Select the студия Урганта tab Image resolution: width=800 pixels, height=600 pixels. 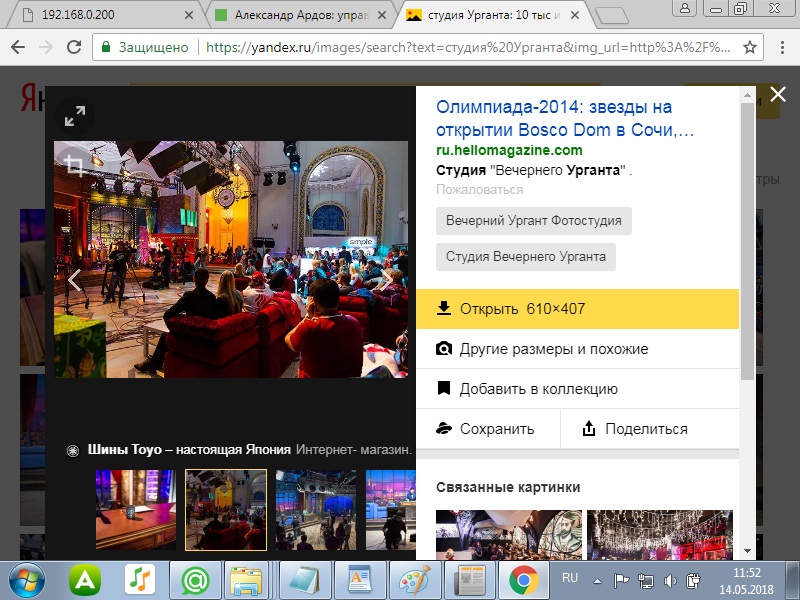click(x=494, y=15)
